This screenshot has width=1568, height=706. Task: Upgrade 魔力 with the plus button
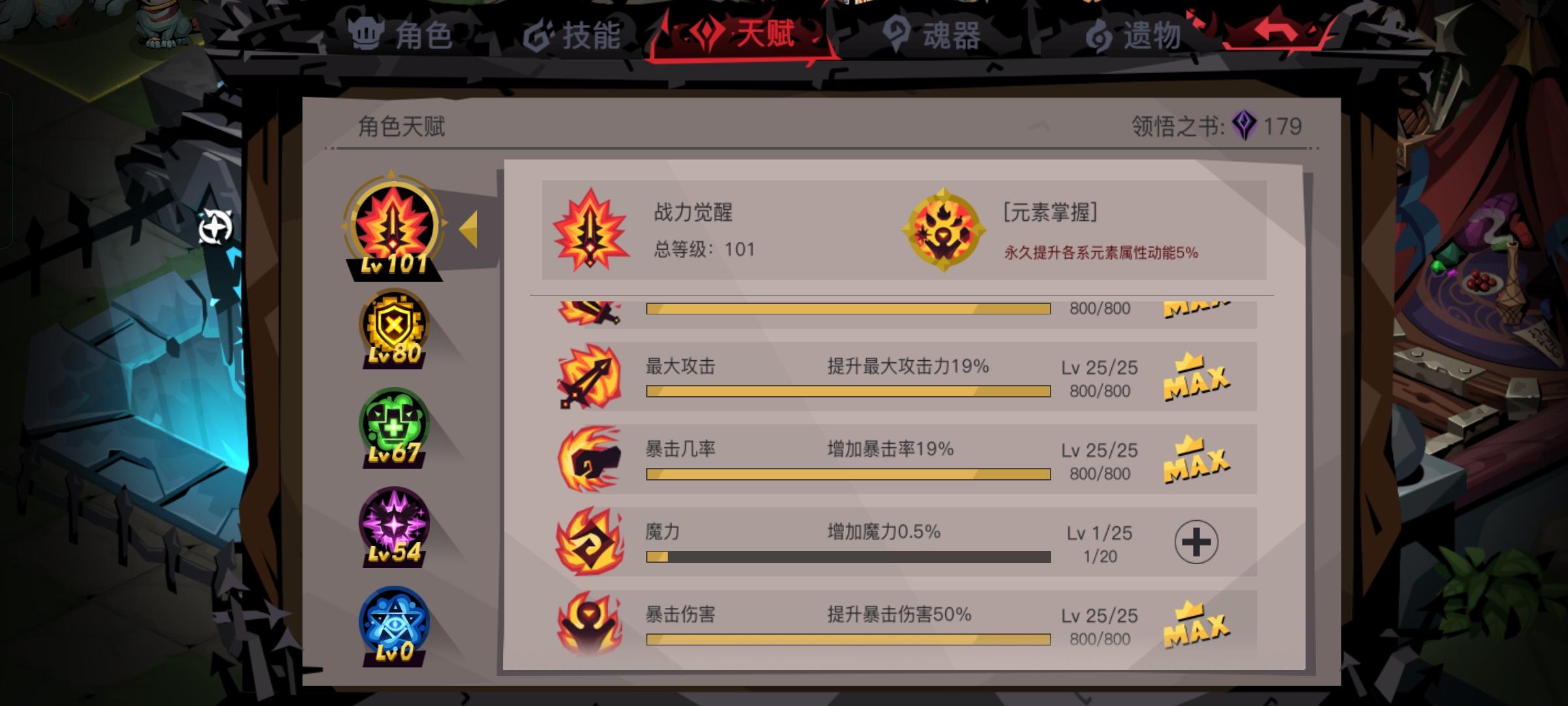point(1196,542)
